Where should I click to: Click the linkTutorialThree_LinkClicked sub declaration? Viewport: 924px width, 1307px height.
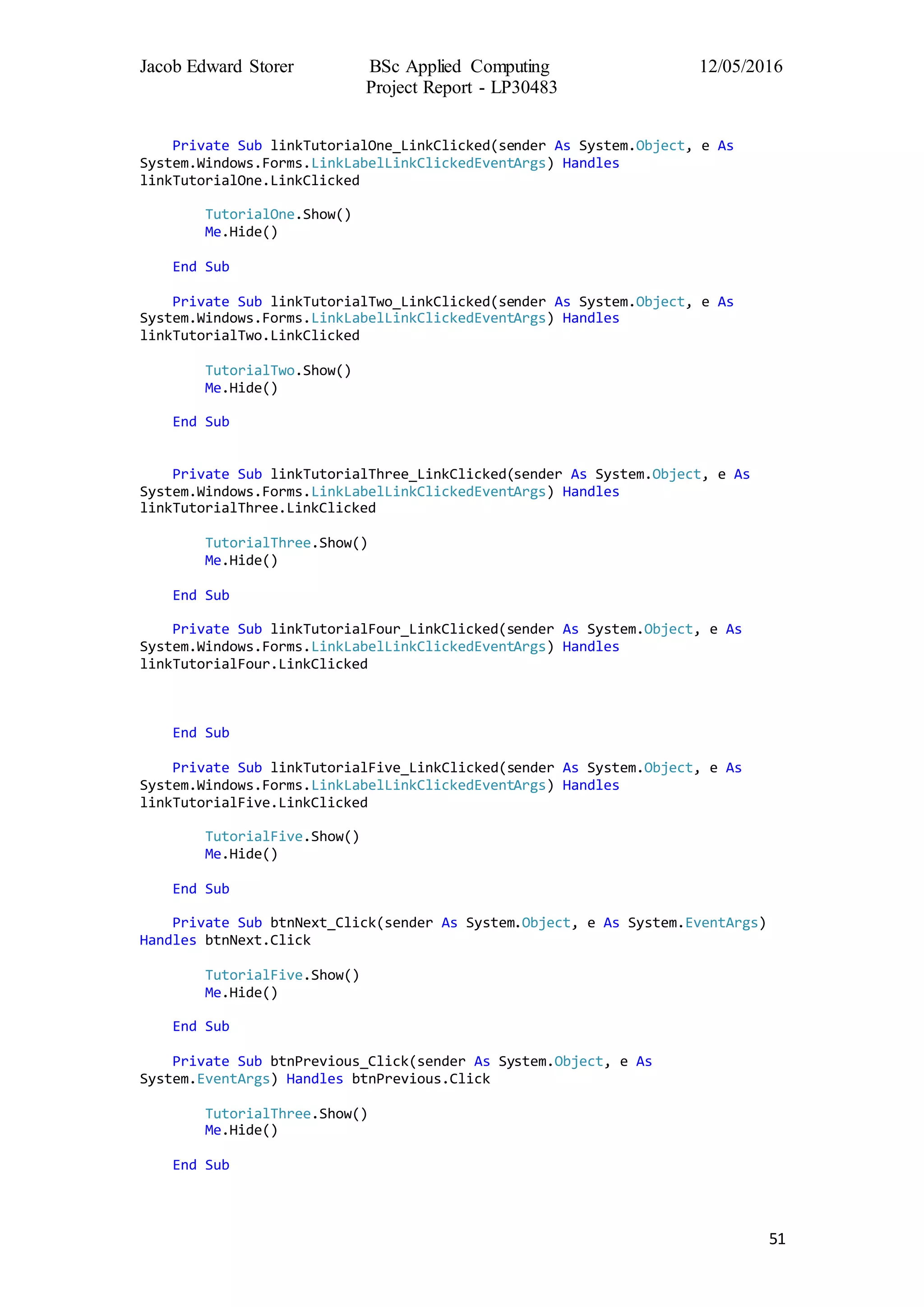click(461, 475)
